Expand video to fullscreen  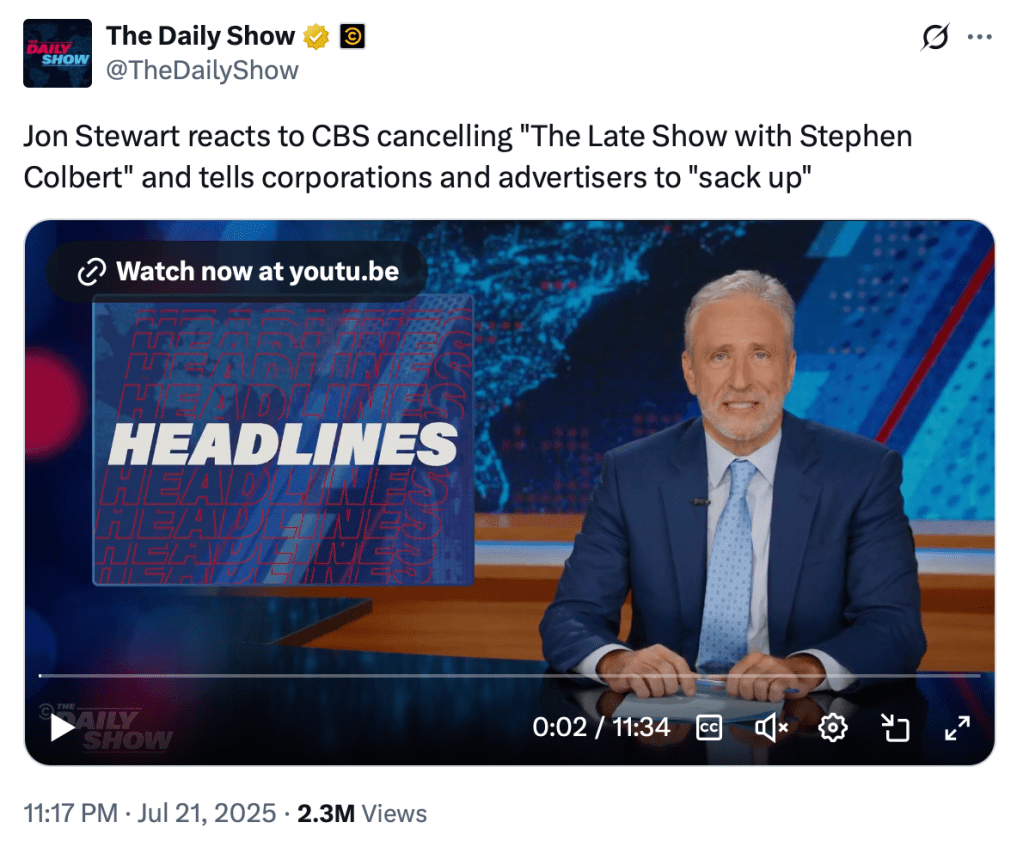pyautogui.click(x=957, y=728)
